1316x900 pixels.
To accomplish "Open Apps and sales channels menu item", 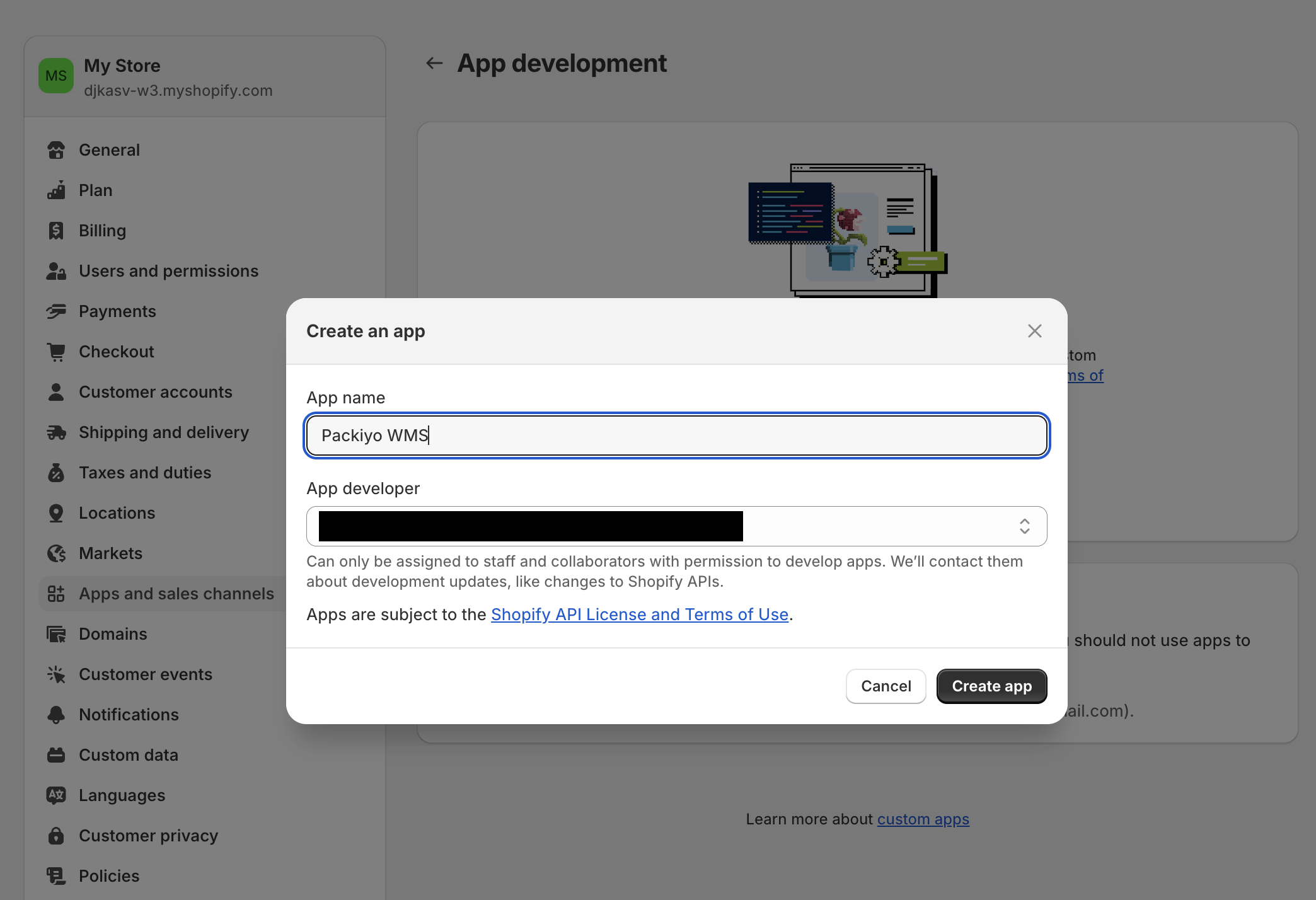I will [176, 594].
